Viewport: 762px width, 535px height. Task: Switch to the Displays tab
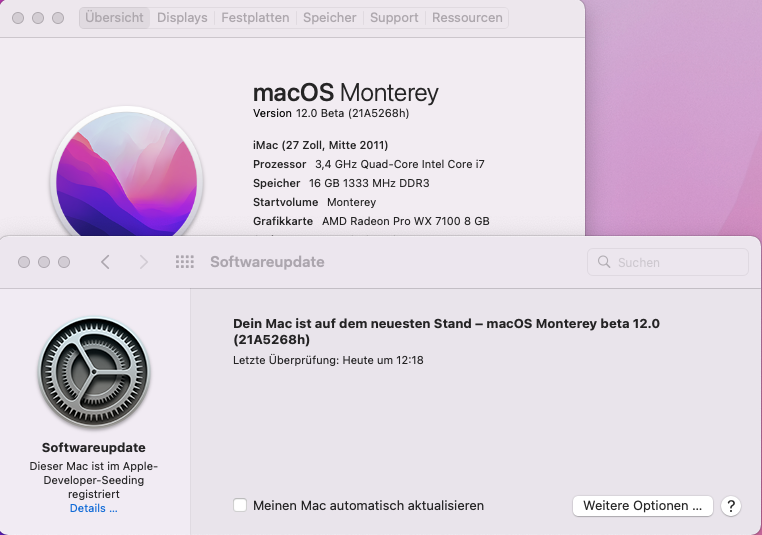click(x=182, y=17)
